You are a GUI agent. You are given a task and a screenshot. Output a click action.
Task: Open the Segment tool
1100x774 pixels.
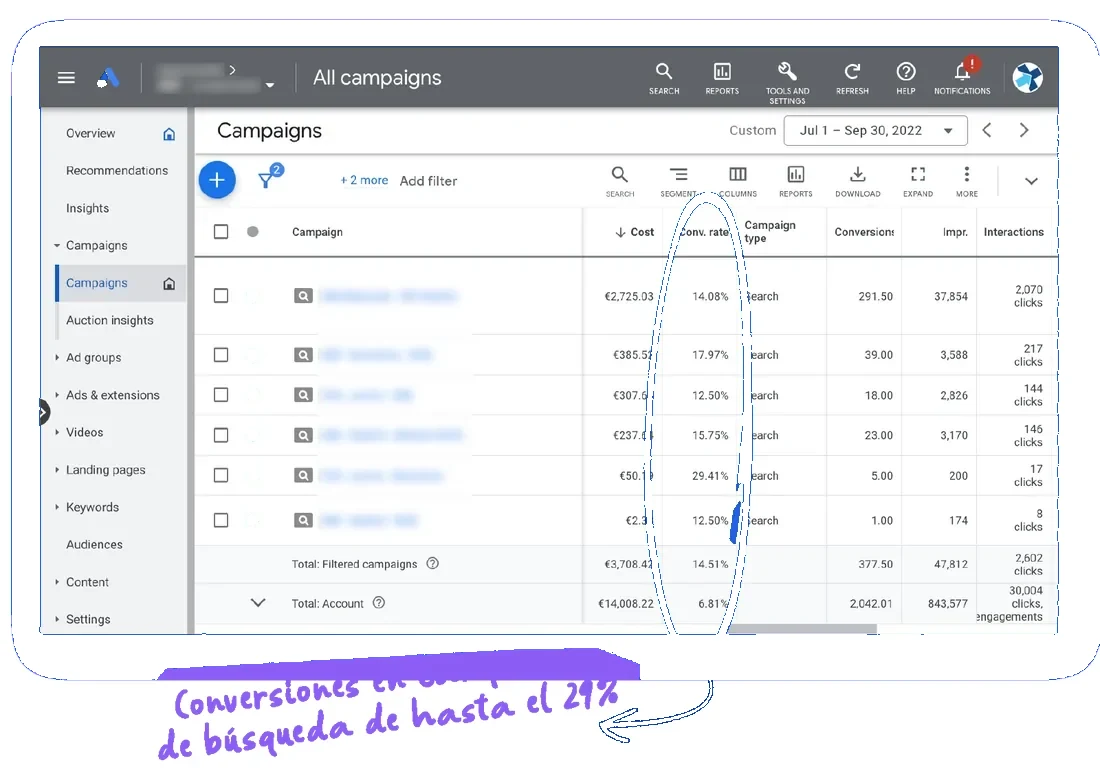(x=678, y=182)
